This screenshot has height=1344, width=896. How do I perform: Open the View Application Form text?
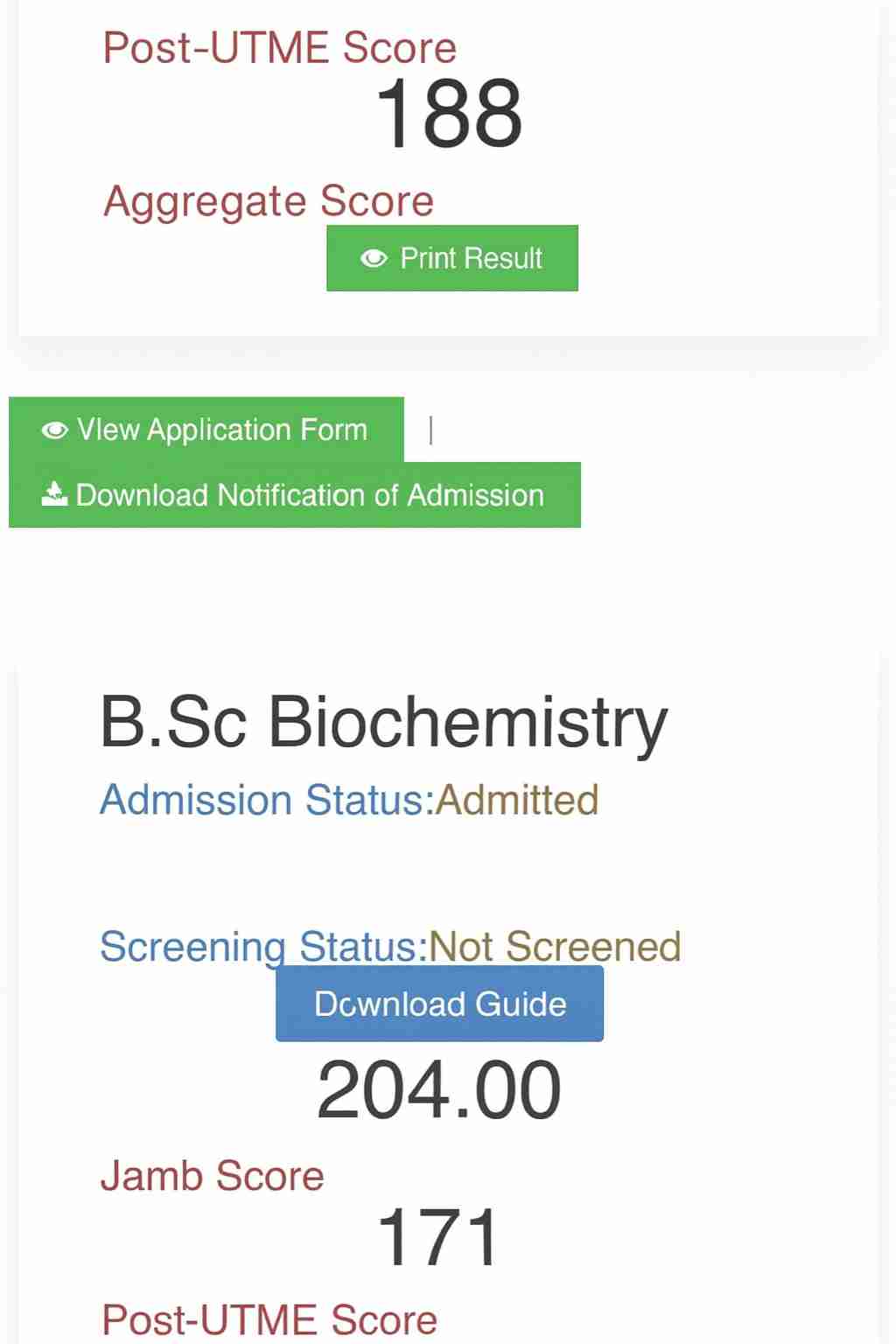coord(222,430)
